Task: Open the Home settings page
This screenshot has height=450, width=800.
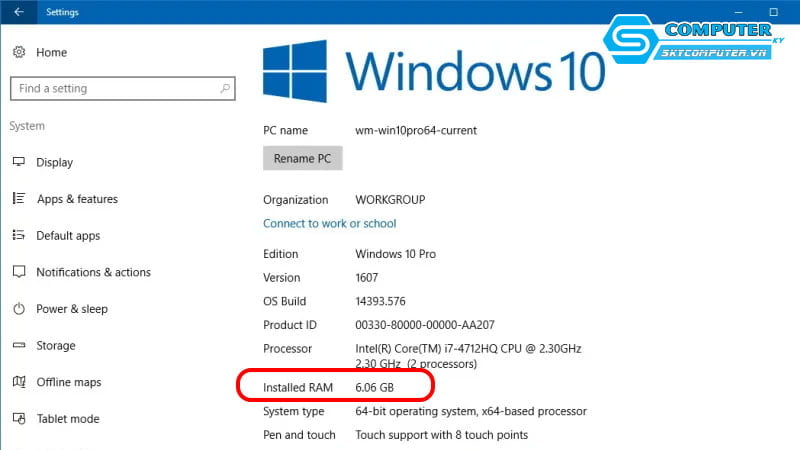Action: pos(52,53)
